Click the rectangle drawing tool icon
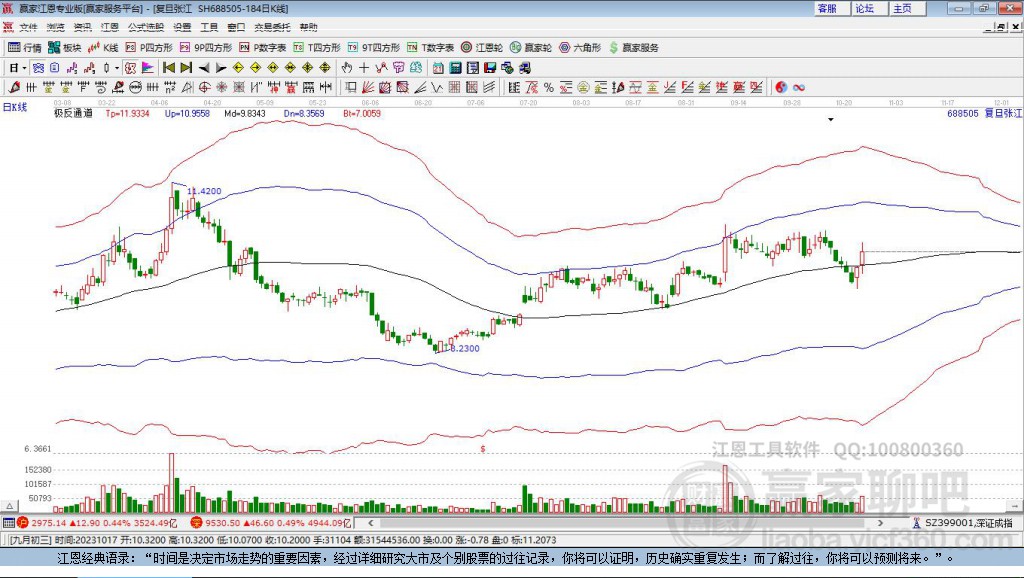 point(351,88)
